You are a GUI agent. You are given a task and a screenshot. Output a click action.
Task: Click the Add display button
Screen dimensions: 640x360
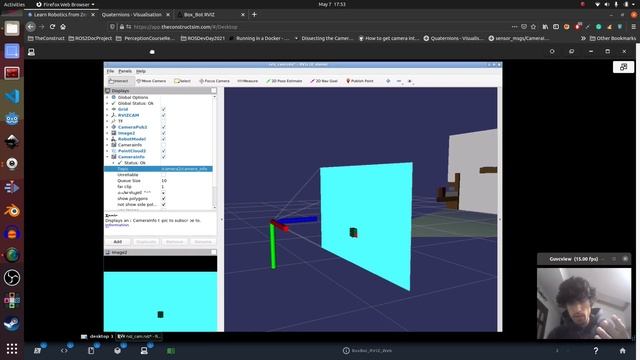click(118, 242)
